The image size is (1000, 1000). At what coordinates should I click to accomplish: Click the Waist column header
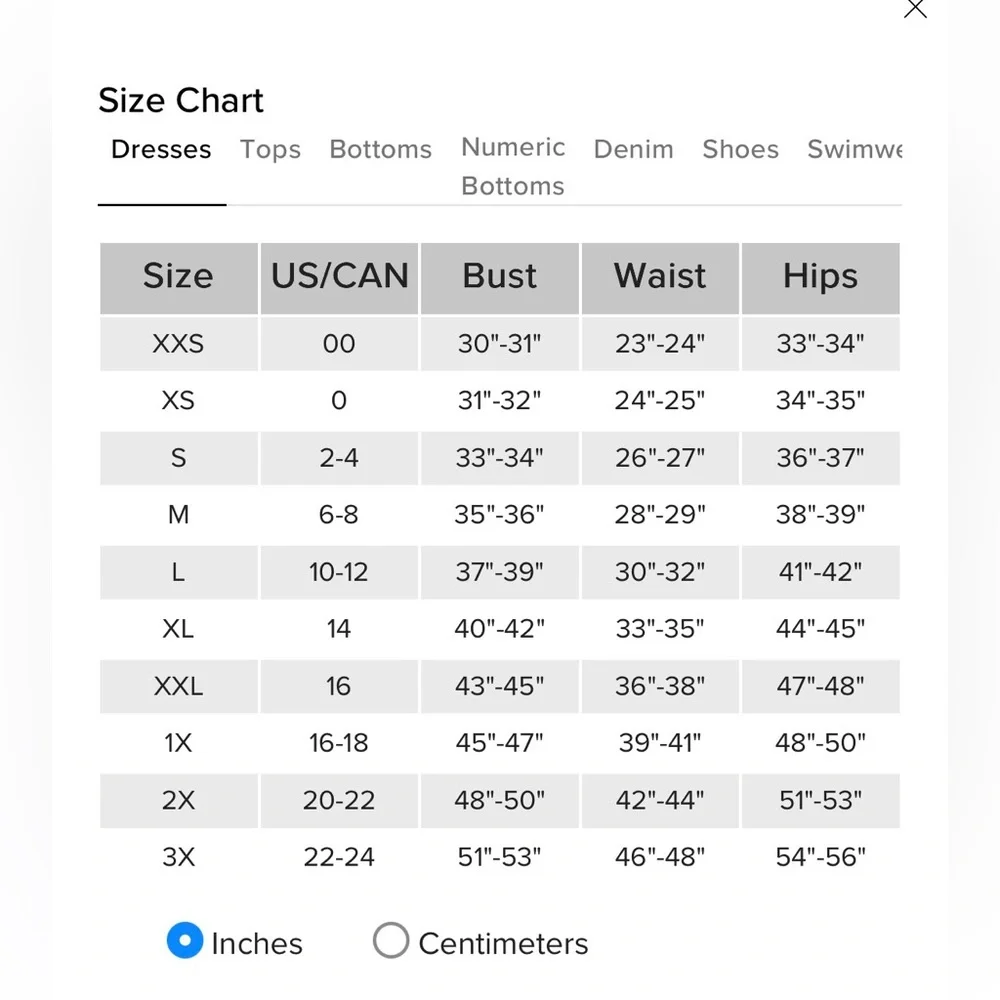click(660, 277)
